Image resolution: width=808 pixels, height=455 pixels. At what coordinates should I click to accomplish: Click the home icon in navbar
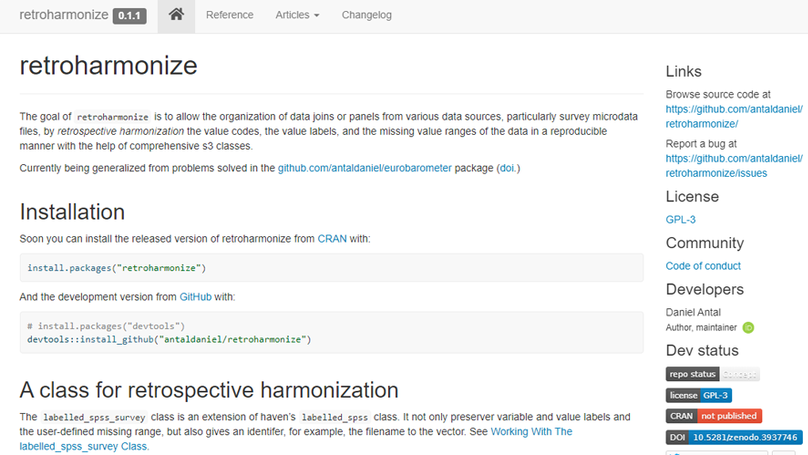(176, 15)
